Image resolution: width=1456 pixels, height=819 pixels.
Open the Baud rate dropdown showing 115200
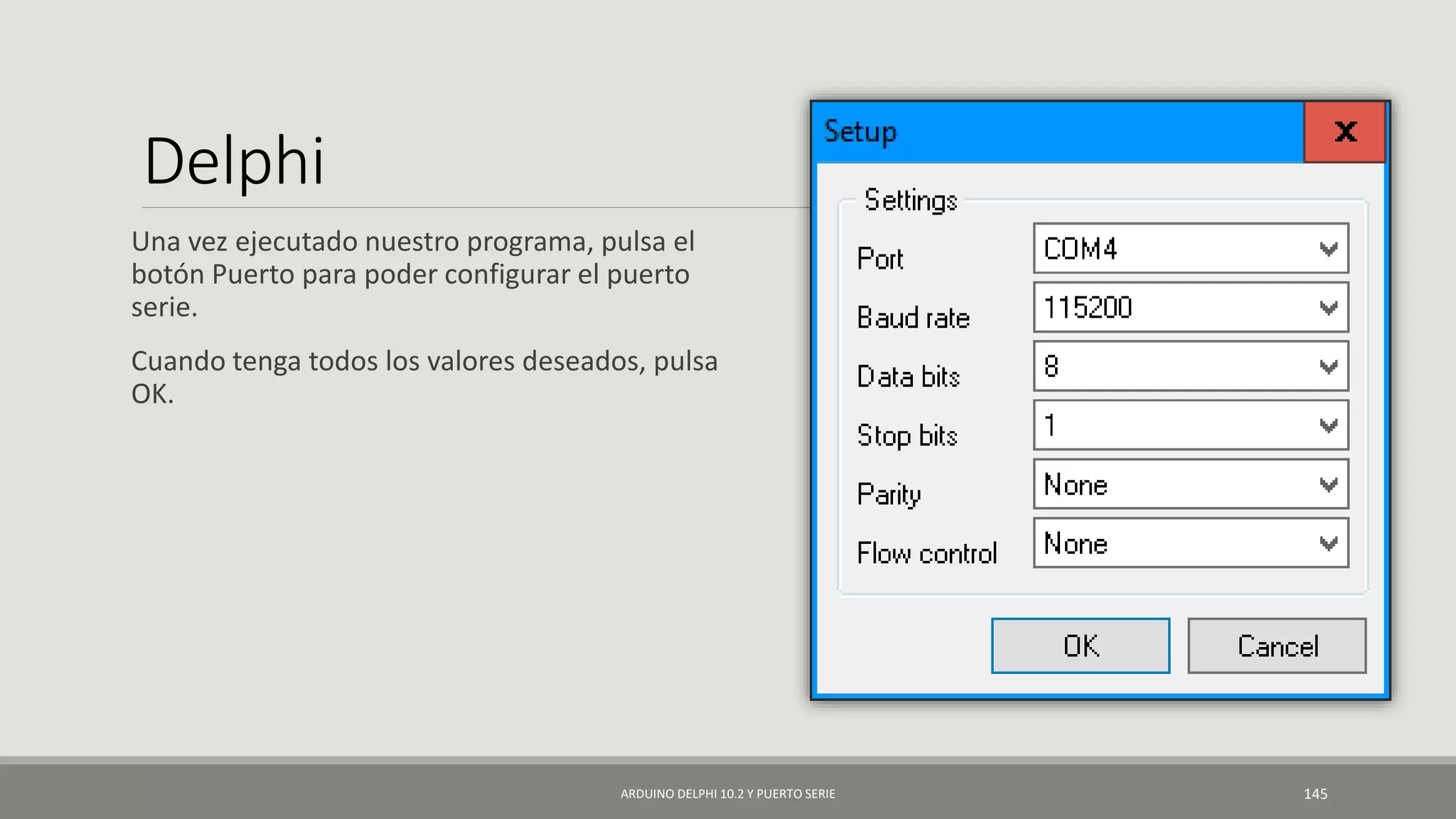pos(1191,307)
